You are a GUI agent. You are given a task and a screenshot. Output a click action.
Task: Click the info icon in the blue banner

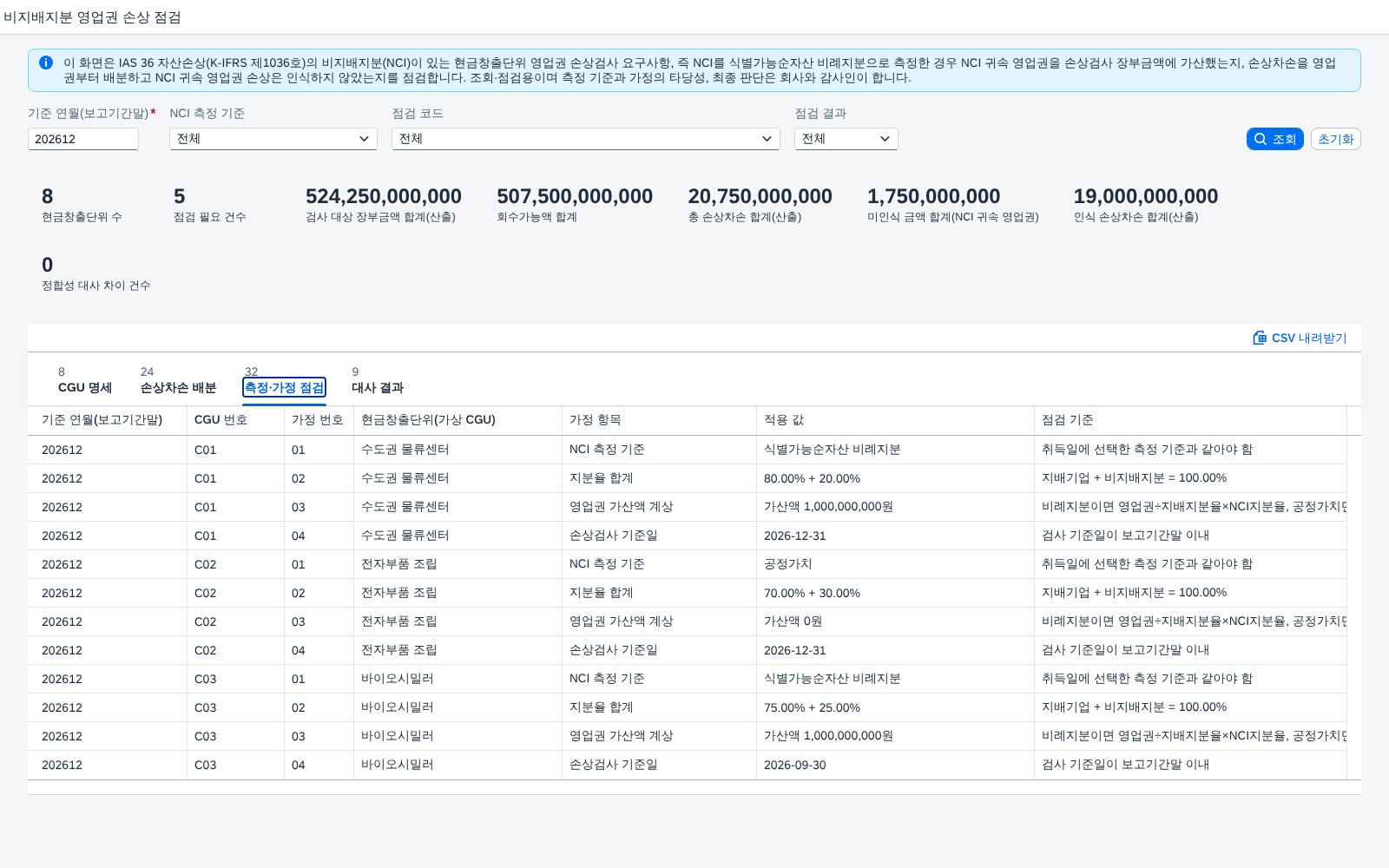pyautogui.click(x=46, y=62)
